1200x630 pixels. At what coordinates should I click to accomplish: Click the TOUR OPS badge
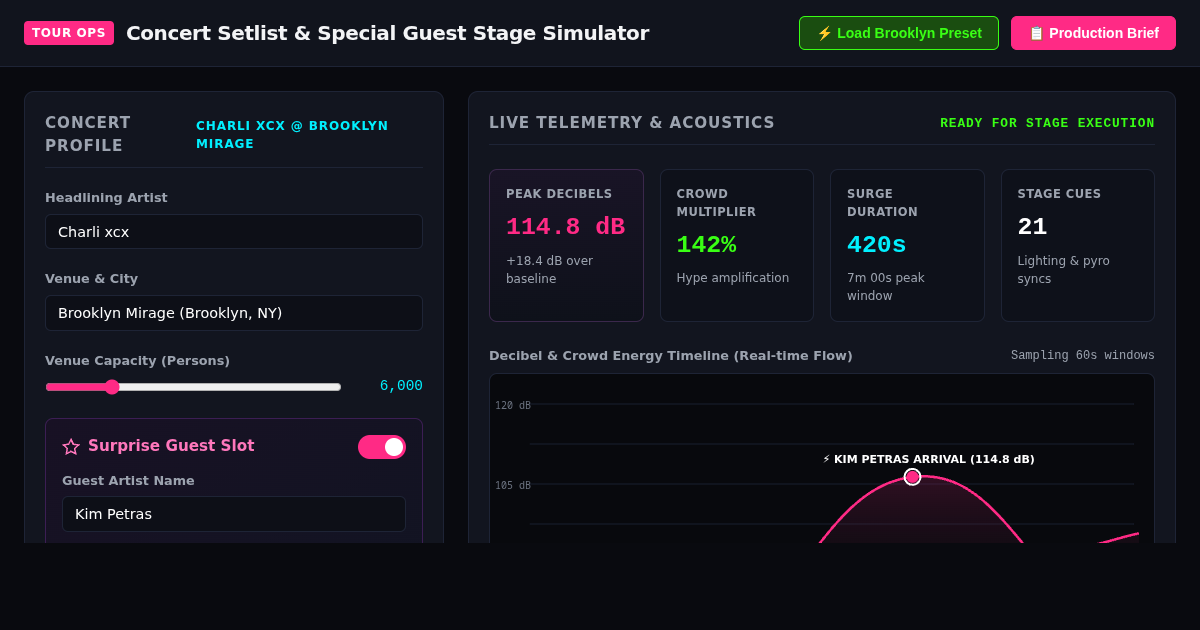[69, 33]
